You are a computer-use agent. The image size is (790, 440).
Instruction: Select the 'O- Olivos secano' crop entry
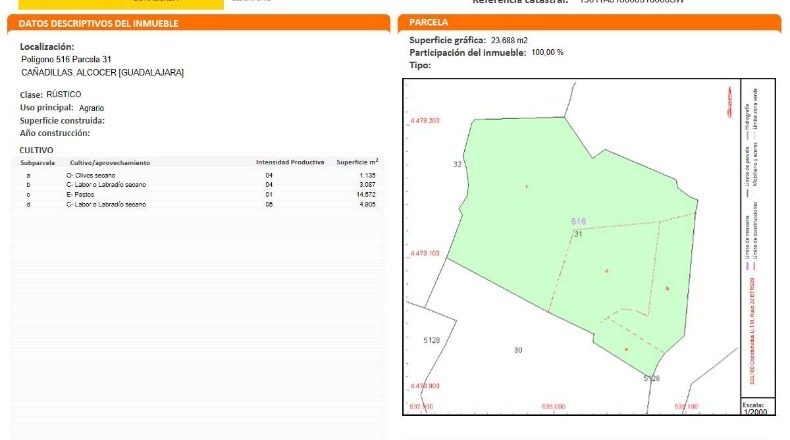pos(91,175)
